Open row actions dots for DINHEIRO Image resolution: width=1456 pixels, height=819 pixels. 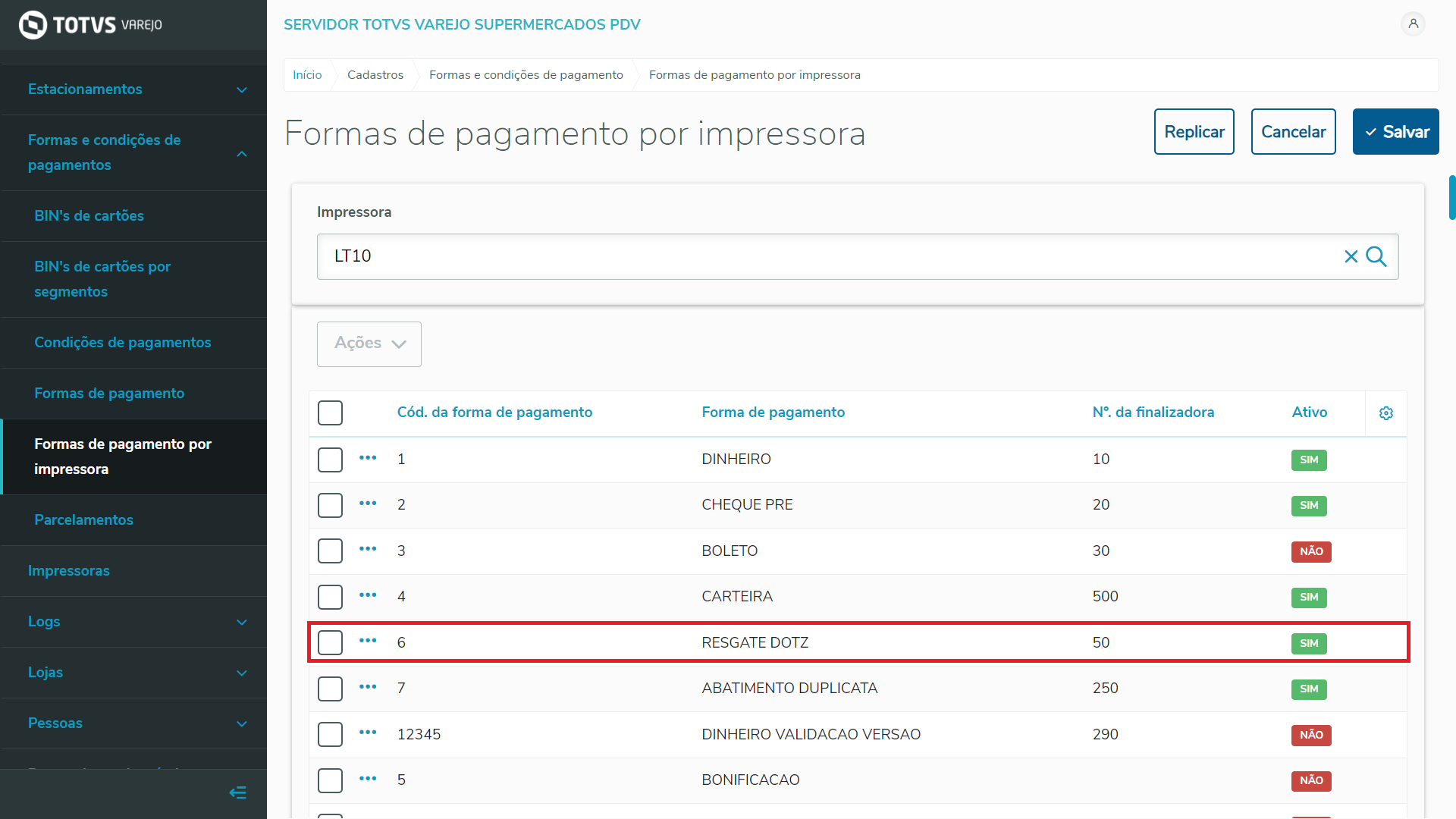pyautogui.click(x=368, y=458)
